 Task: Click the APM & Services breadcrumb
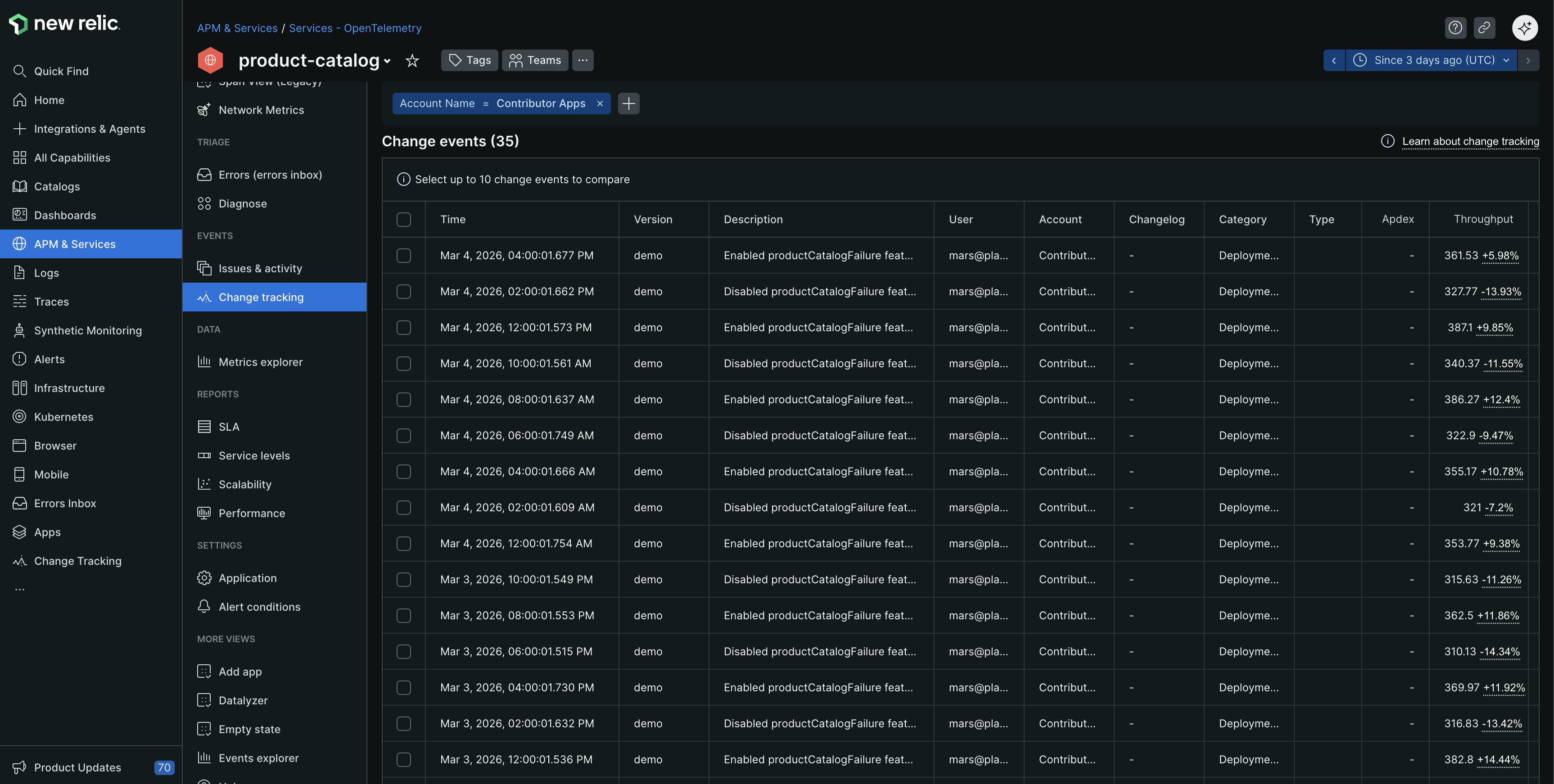pos(237,28)
